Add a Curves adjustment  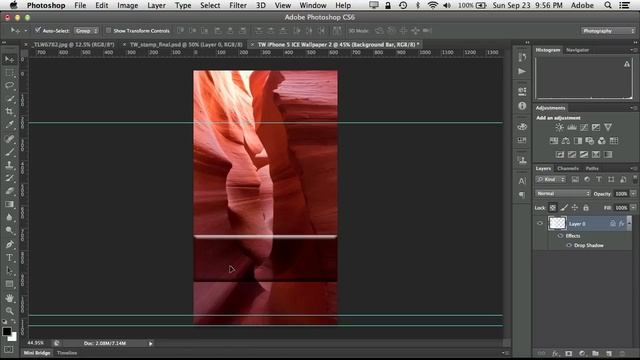tap(584, 127)
